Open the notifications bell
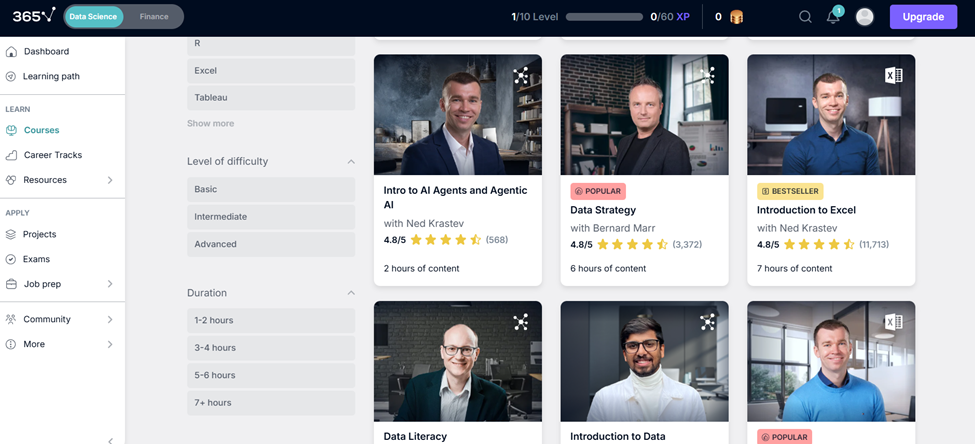Screen dimensions: 975x444 tap(833, 17)
